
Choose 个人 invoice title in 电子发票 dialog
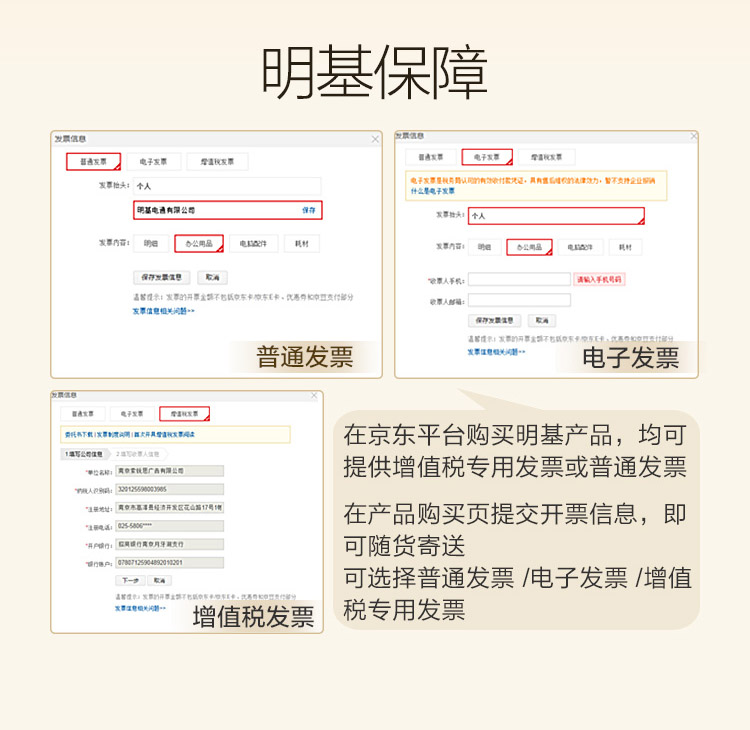[556, 216]
